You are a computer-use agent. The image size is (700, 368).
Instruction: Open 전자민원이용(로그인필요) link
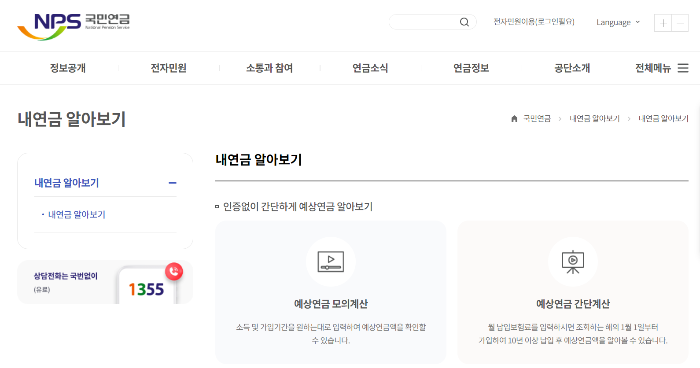pos(533,21)
